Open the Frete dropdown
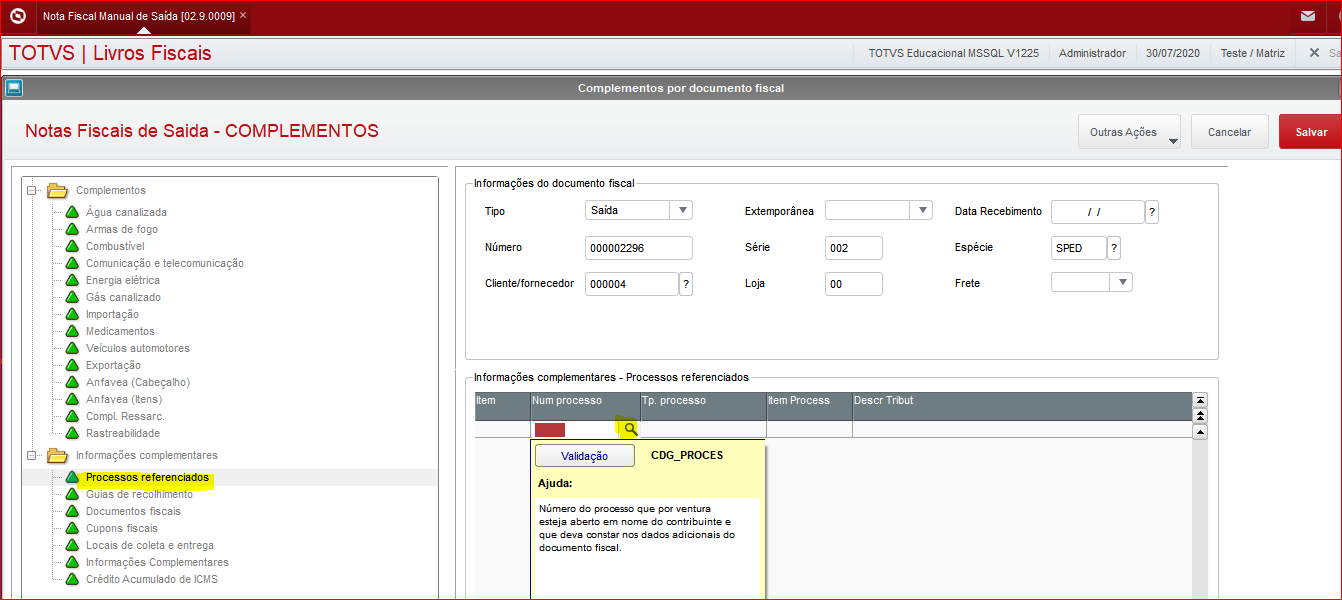 click(x=1122, y=282)
